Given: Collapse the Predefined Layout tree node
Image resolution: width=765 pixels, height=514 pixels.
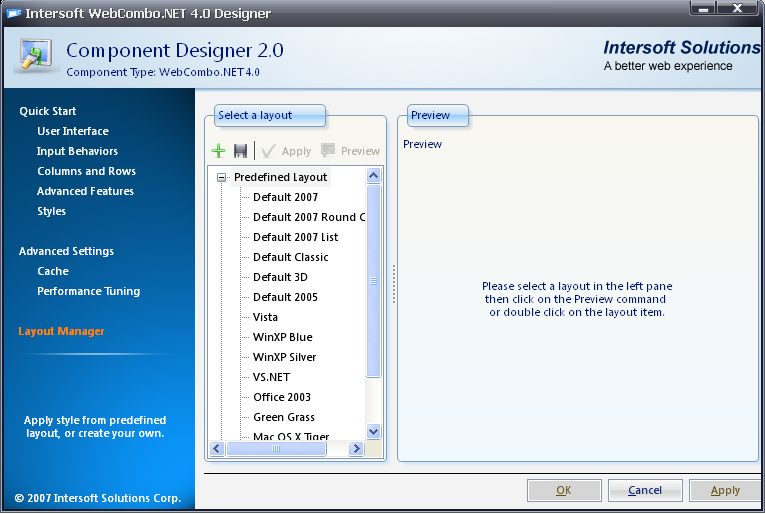Looking at the screenshot, I should (x=221, y=178).
